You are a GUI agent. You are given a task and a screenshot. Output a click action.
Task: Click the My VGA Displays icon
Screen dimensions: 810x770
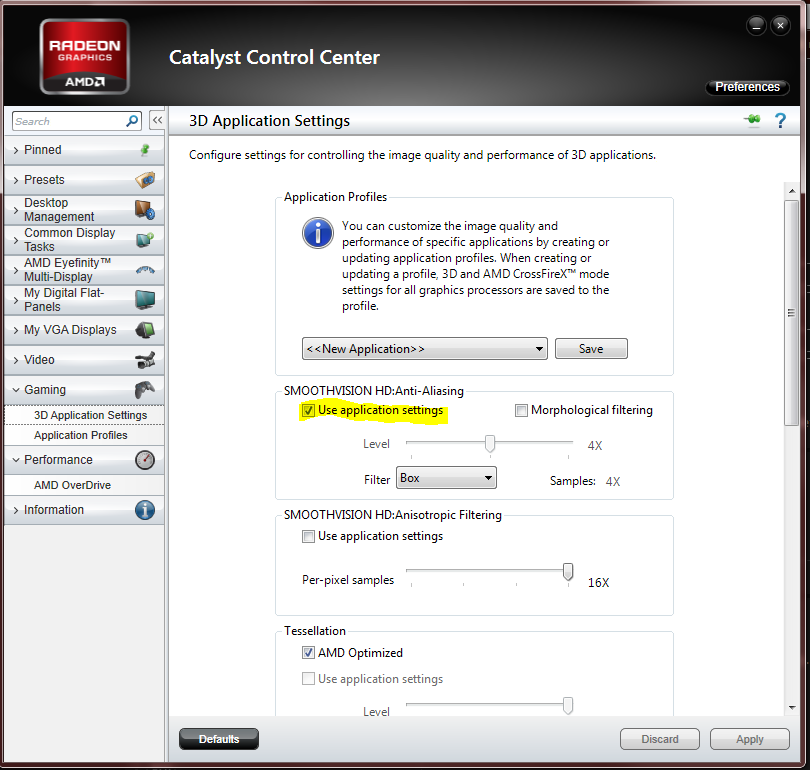tap(145, 329)
